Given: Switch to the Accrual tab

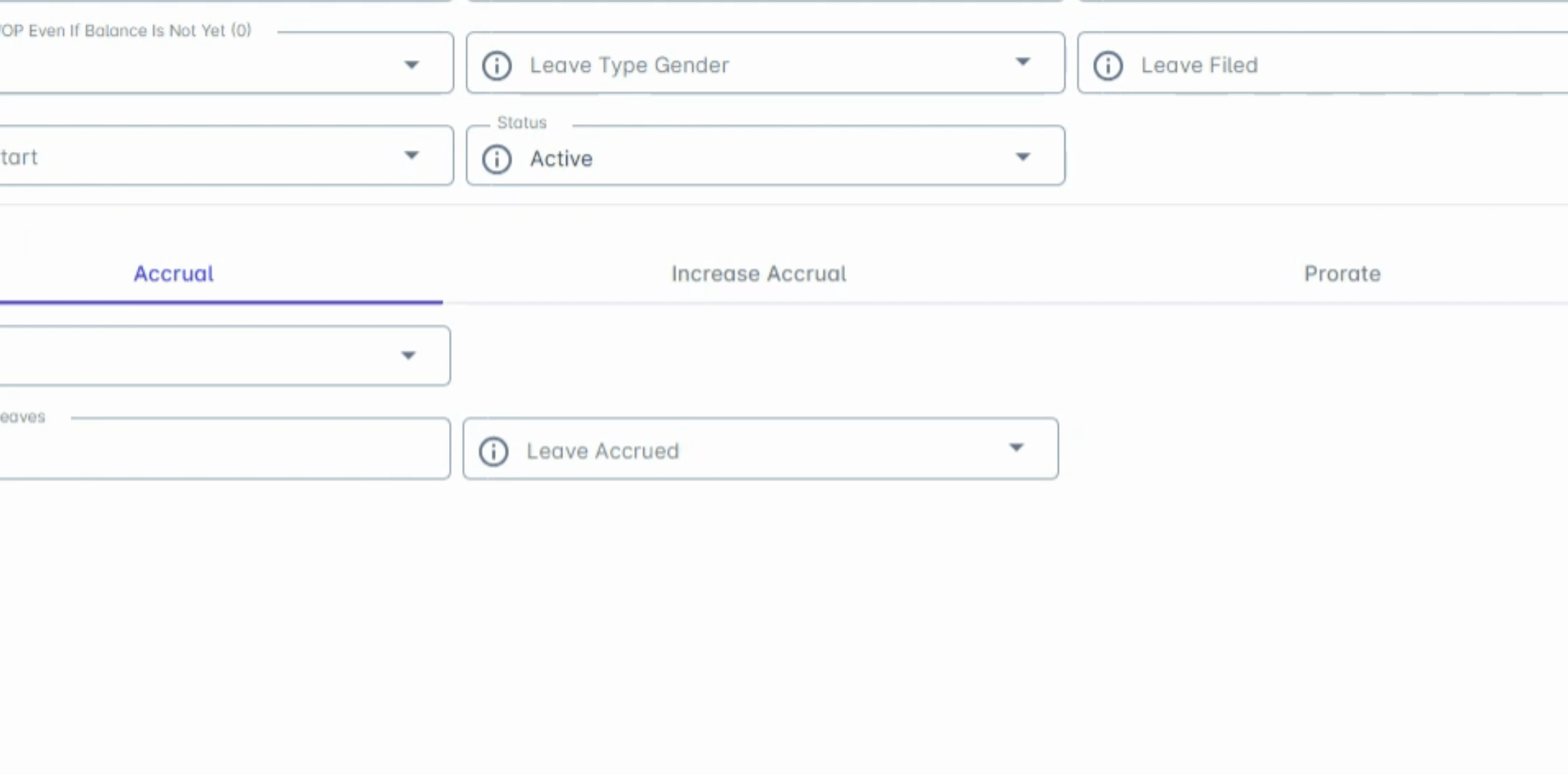Looking at the screenshot, I should (174, 273).
